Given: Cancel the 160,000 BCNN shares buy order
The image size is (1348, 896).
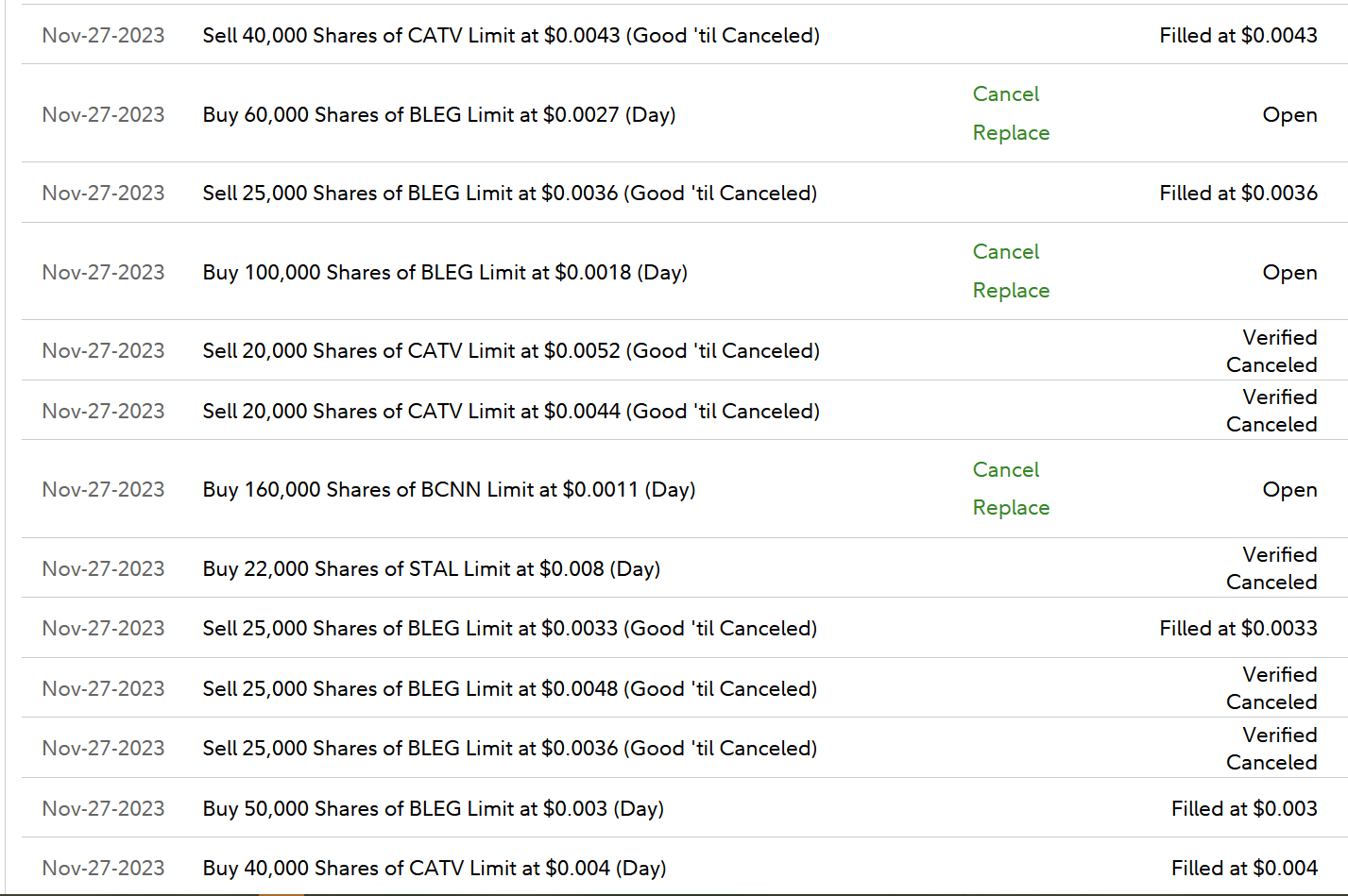Looking at the screenshot, I should (x=1005, y=470).
